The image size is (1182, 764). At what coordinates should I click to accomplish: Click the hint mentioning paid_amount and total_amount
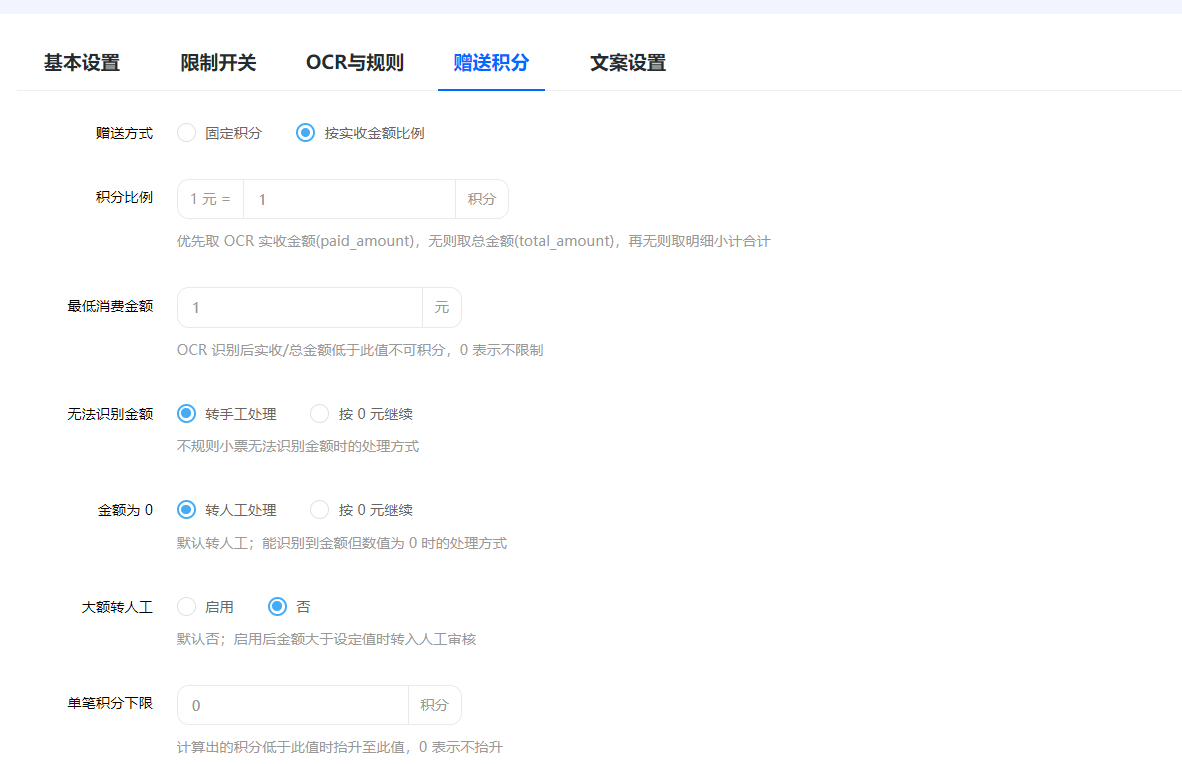pos(473,241)
